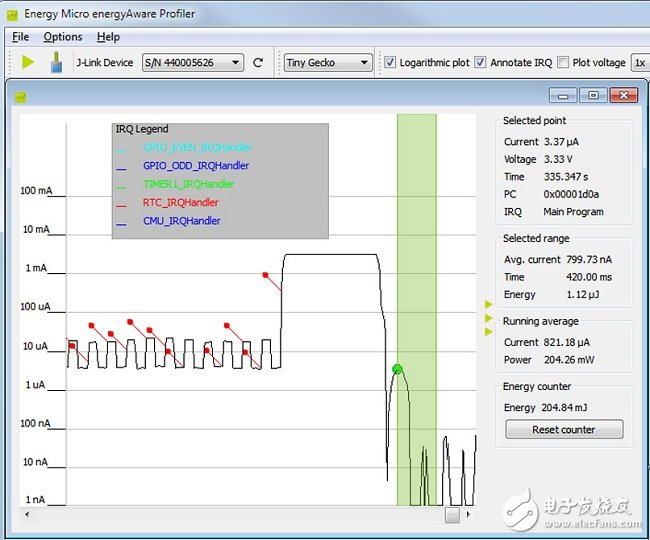Open the J-Link serial number dropdown

(x=192, y=62)
